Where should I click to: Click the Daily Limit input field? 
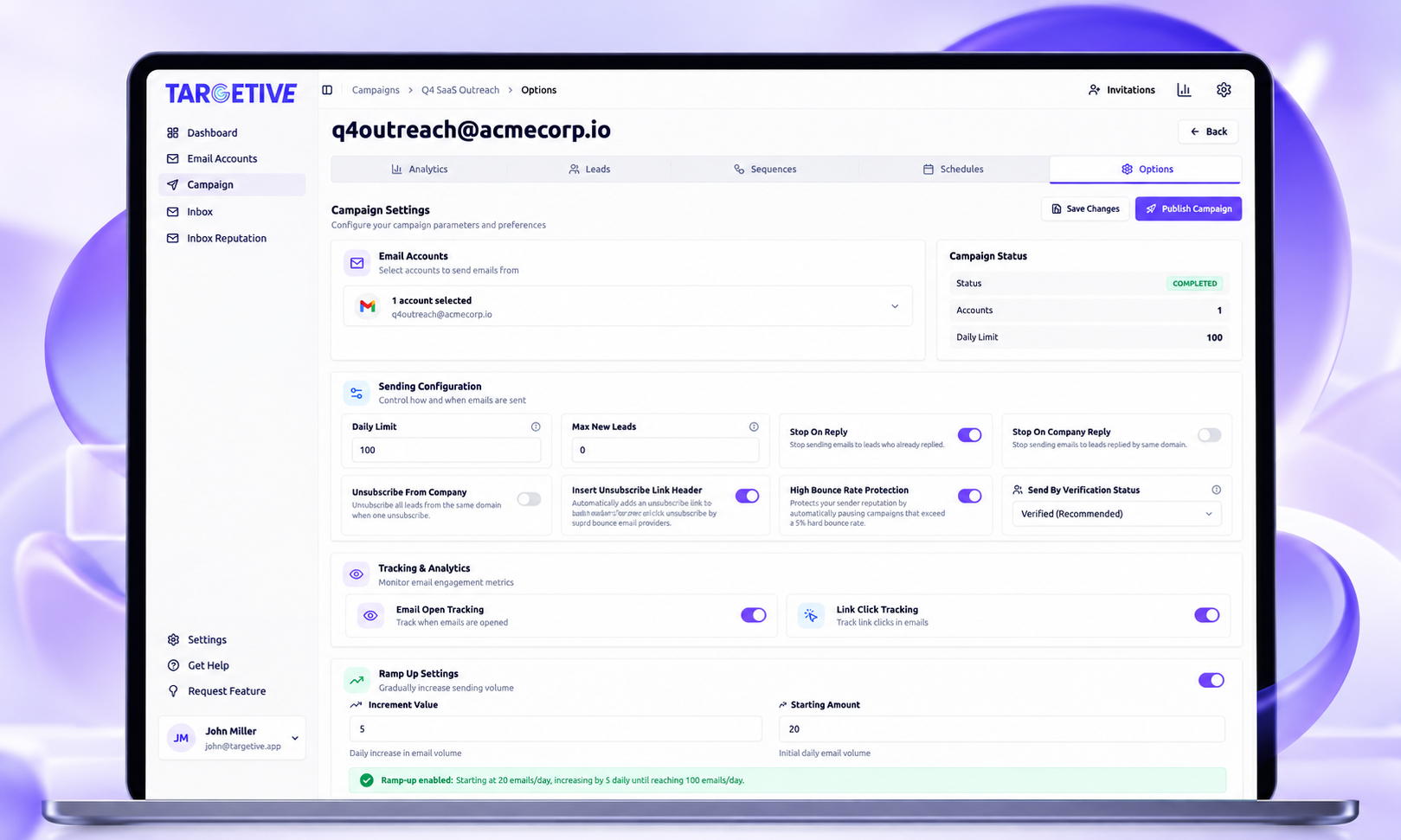coord(446,450)
